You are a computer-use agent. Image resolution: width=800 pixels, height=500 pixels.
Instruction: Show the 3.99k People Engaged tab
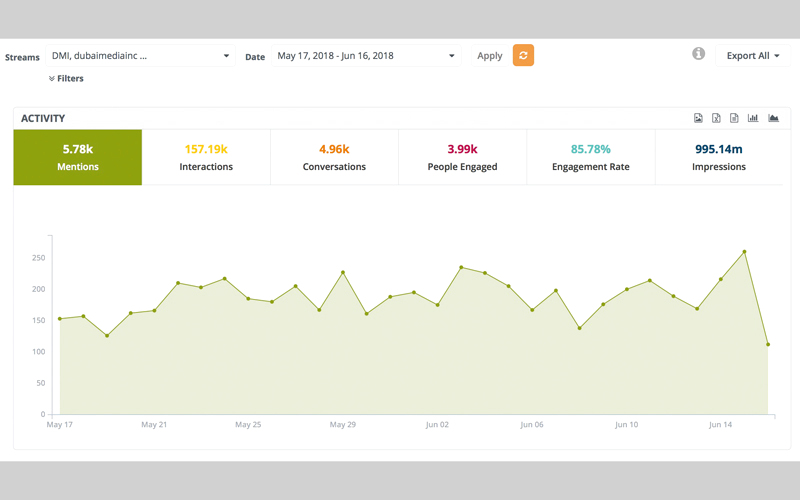pos(462,157)
